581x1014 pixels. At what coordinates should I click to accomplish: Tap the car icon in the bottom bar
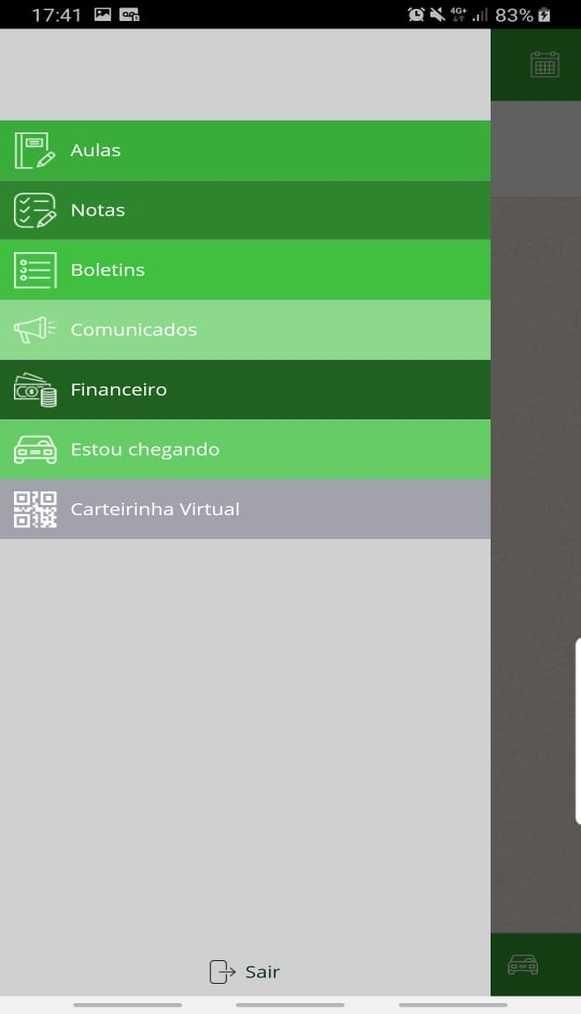pyautogui.click(x=523, y=964)
